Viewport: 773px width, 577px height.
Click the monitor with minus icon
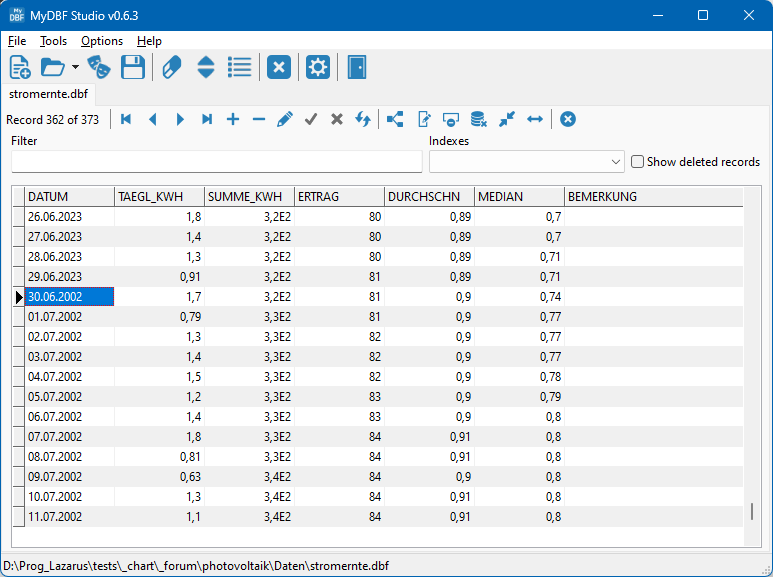point(451,119)
